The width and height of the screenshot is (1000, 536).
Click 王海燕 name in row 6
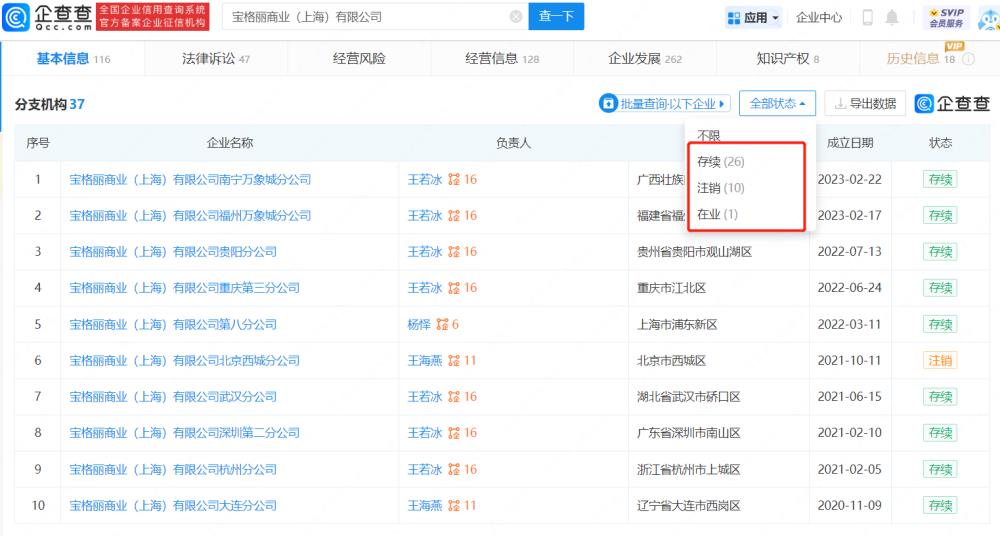[x=425, y=361]
